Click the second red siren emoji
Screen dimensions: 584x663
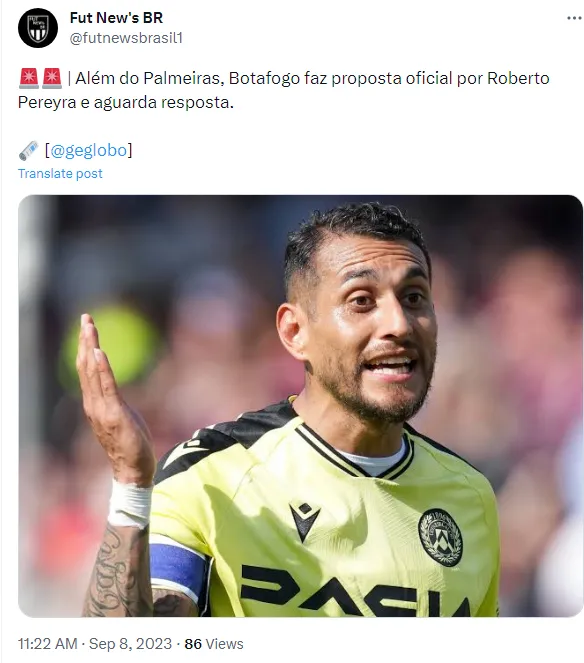(52, 78)
